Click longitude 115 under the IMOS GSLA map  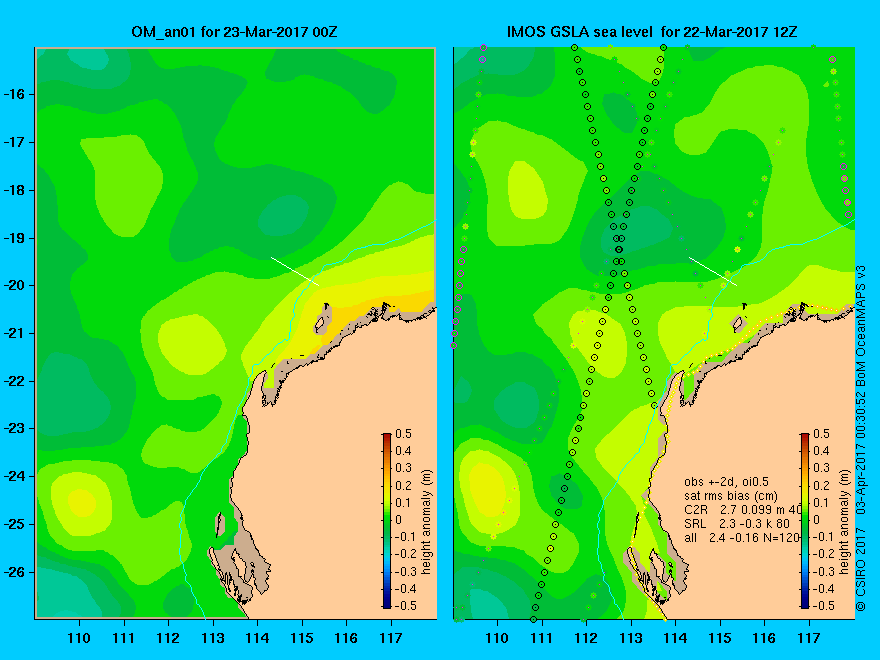tap(719, 638)
